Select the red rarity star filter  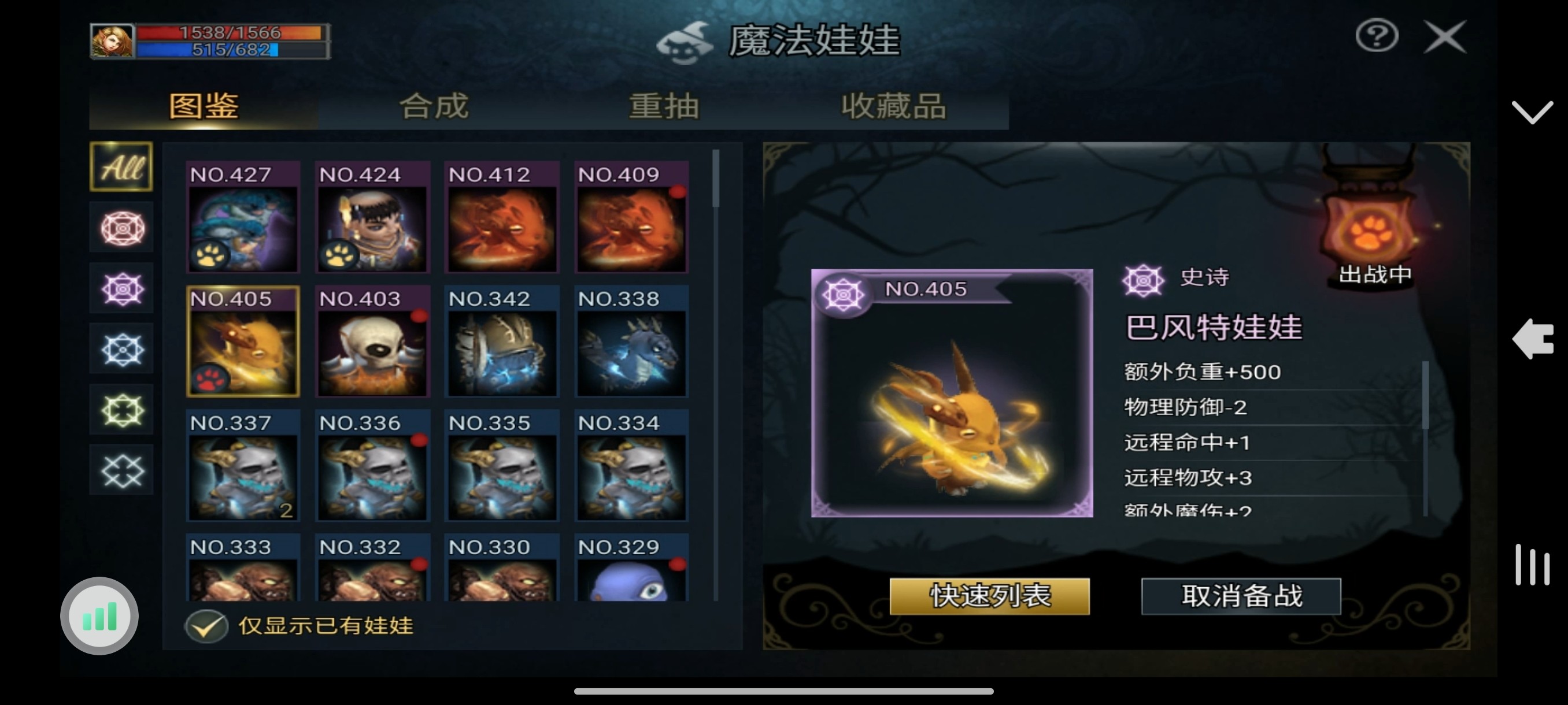tap(122, 229)
